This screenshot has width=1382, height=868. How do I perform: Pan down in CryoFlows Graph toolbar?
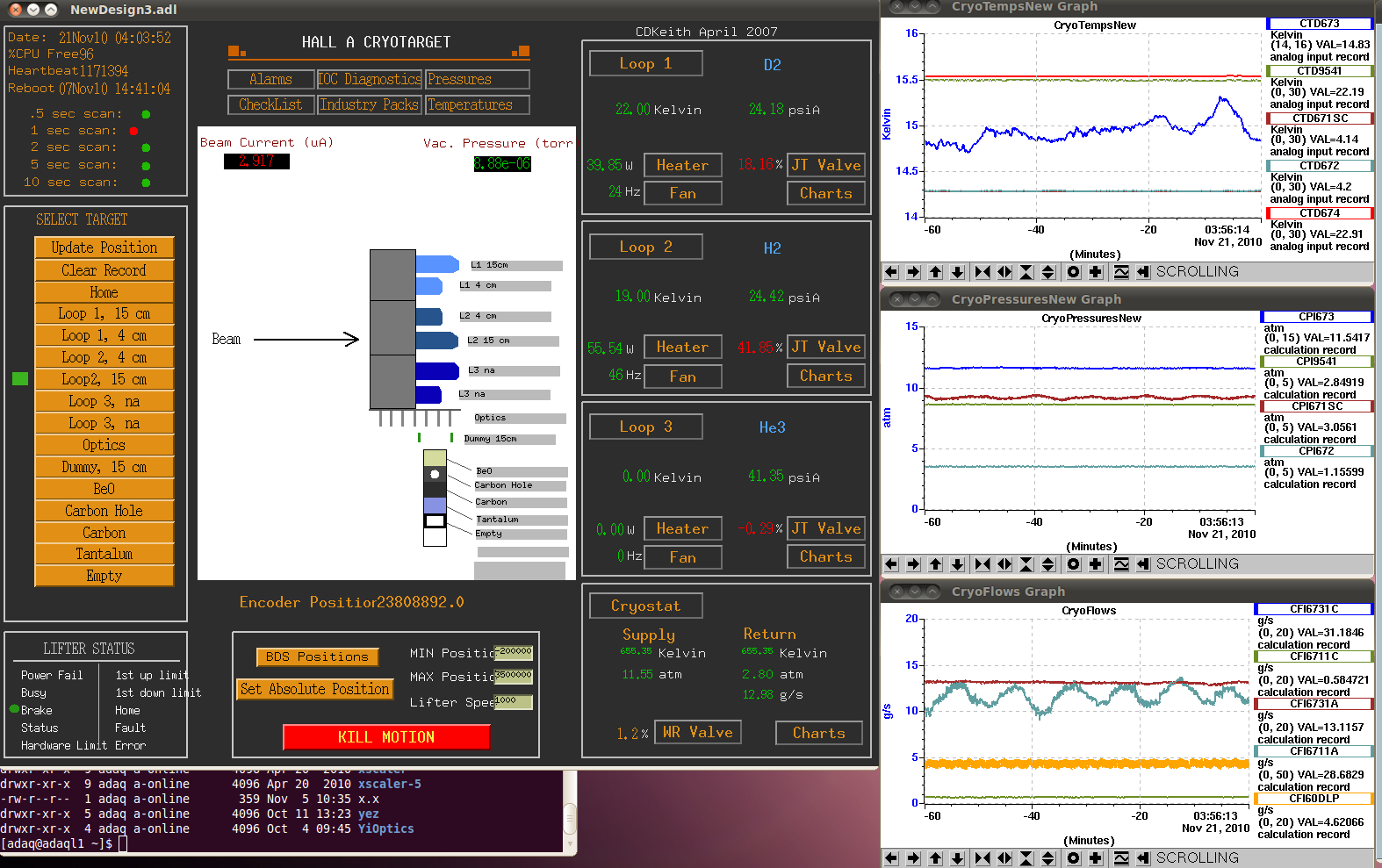coord(958,858)
